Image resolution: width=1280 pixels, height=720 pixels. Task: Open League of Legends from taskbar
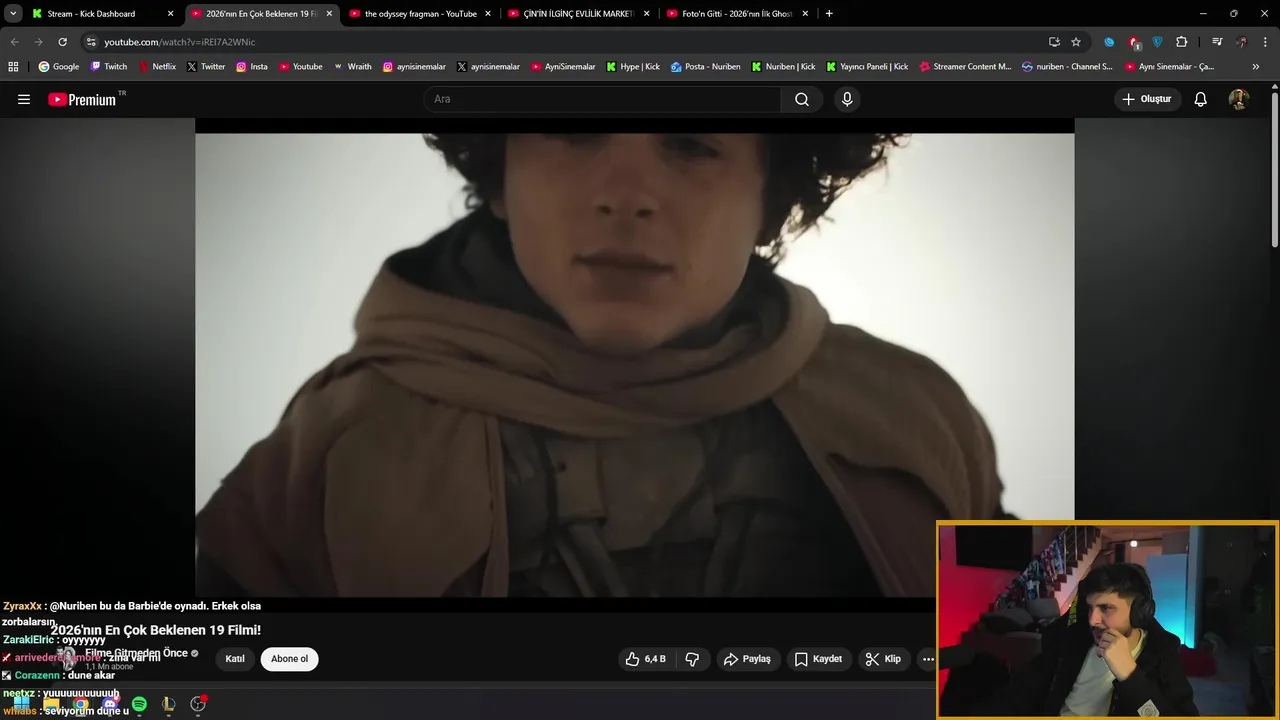pyautogui.click(x=168, y=704)
